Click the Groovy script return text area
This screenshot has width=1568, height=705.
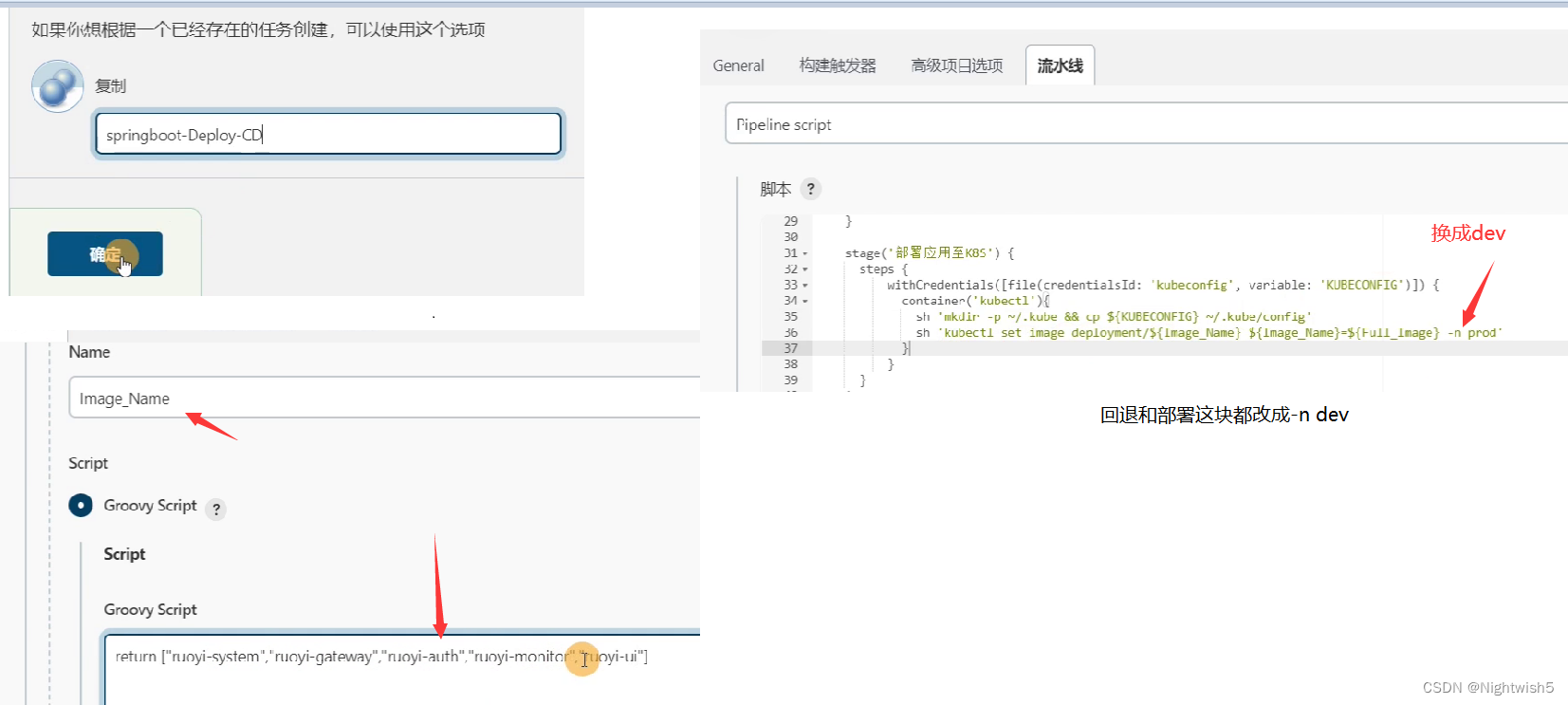pos(402,670)
